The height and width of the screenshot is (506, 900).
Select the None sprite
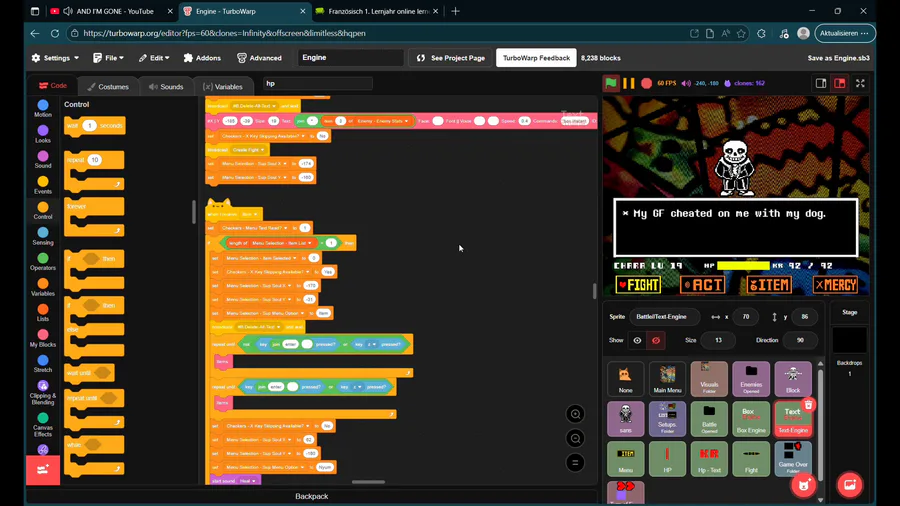pyautogui.click(x=626, y=379)
